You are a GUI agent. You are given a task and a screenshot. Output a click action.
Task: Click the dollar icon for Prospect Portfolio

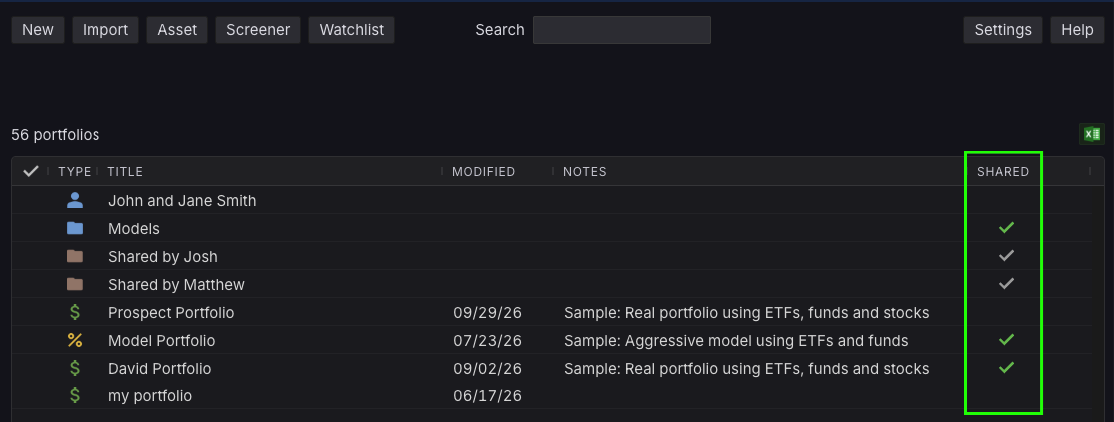coord(75,312)
